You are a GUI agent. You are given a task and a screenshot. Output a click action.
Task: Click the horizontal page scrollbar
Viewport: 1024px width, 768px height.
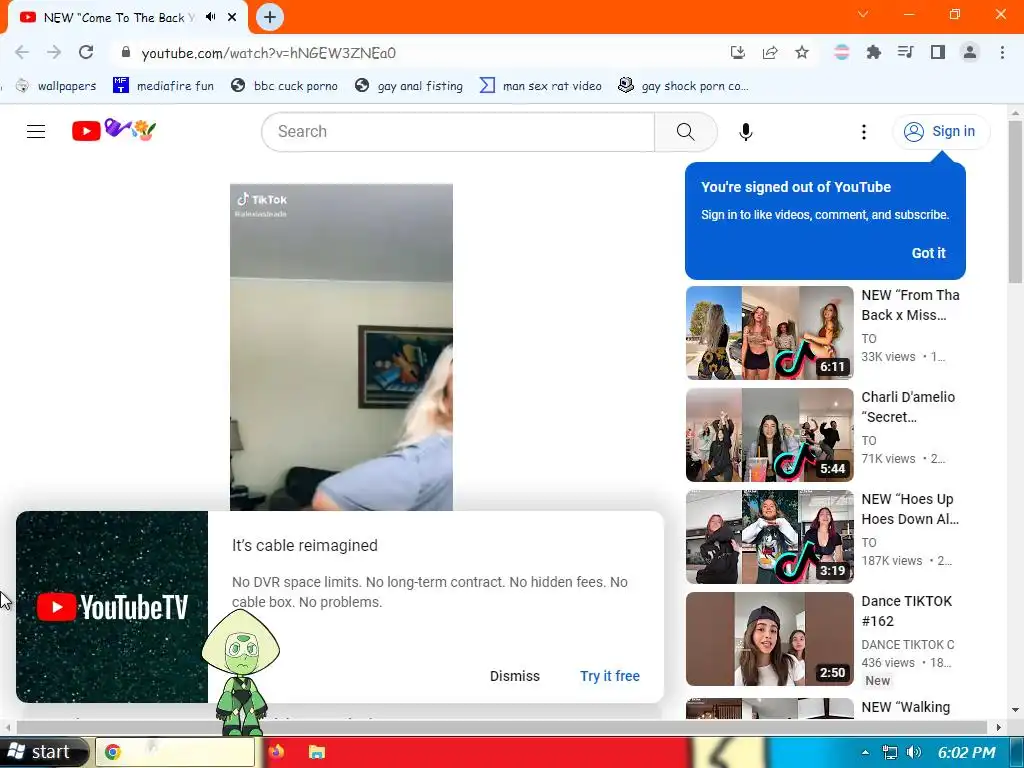click(x=501, y=727)
